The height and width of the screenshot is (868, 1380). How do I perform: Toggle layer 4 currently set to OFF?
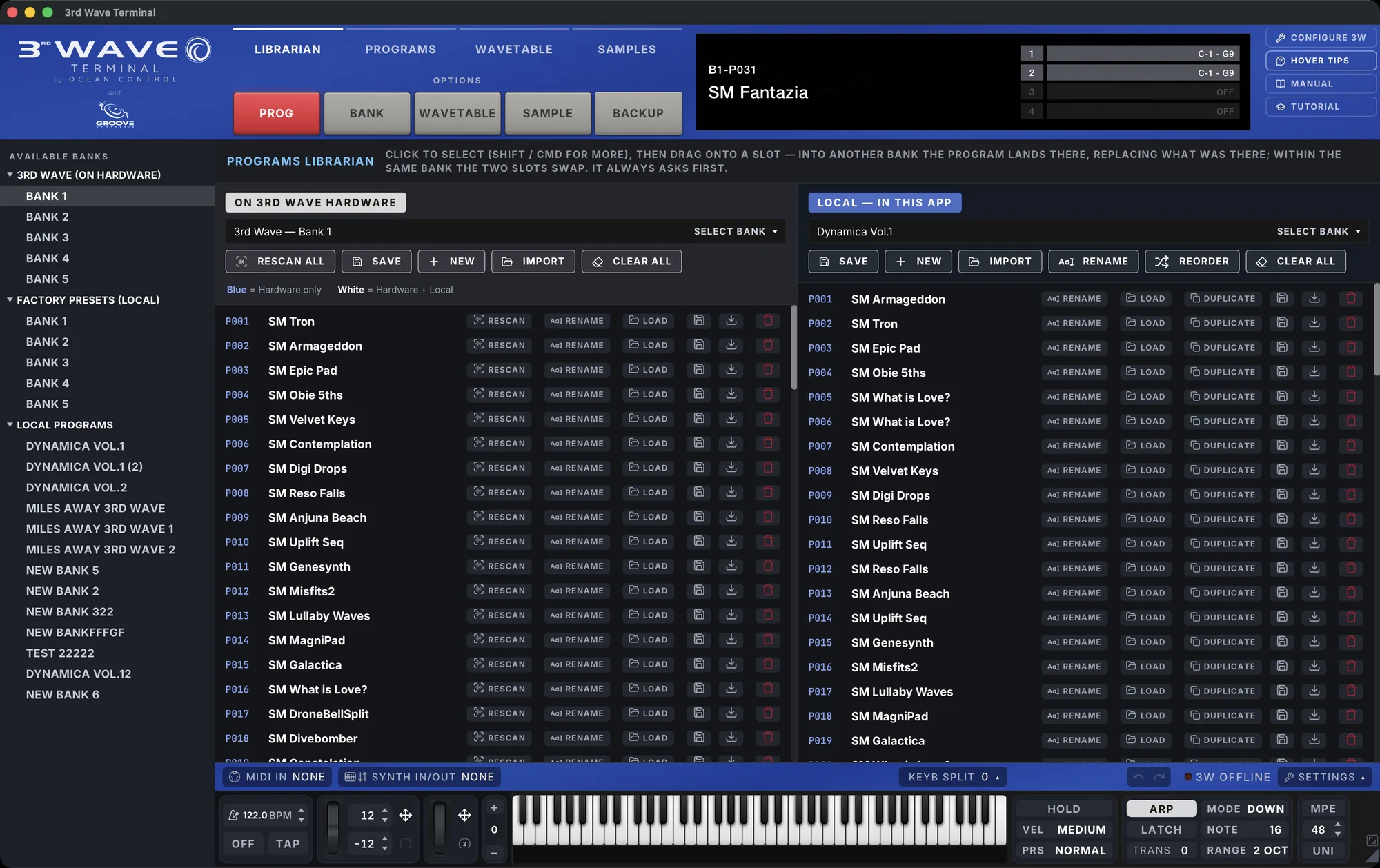click(1032, 111)
